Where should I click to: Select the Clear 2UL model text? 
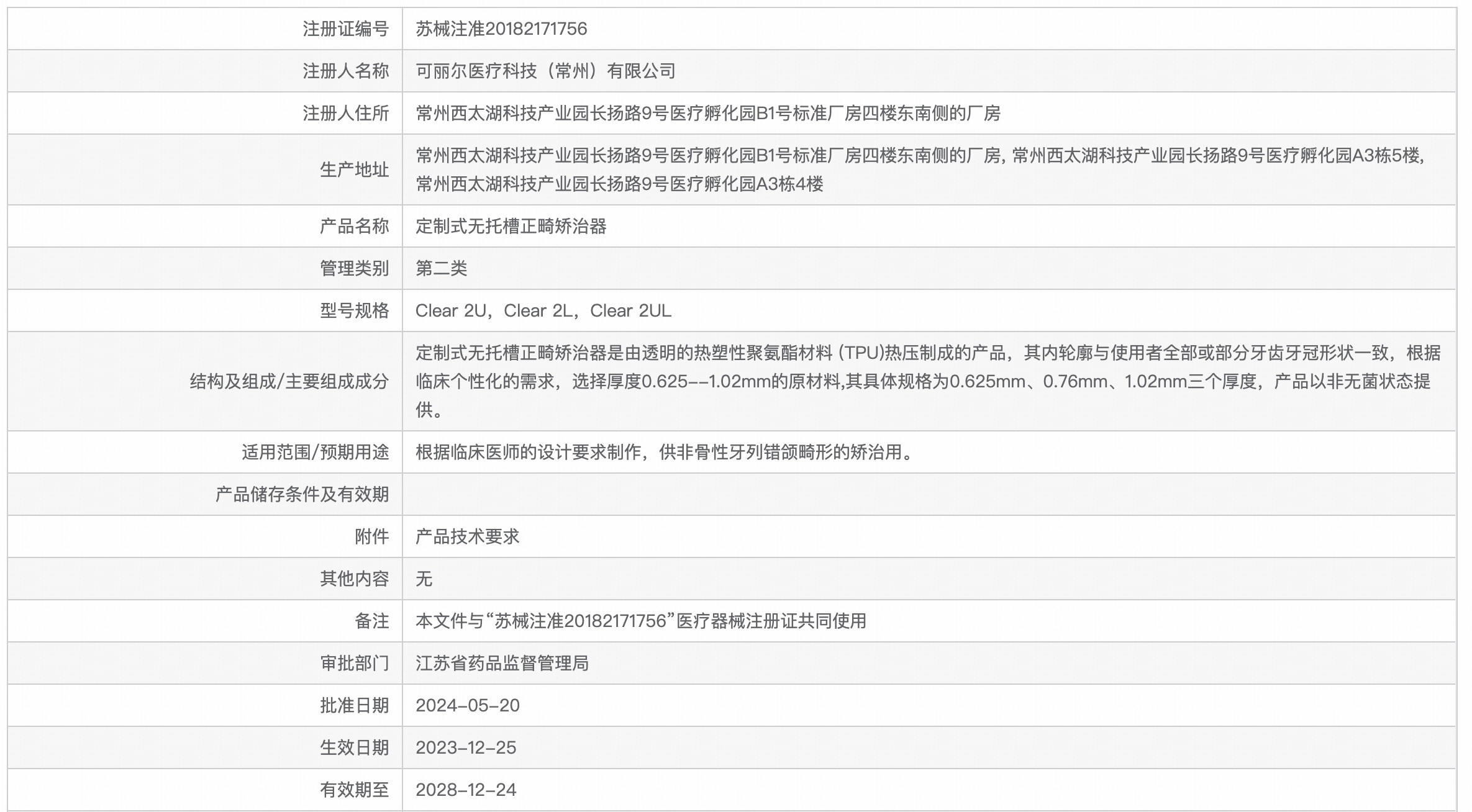pos(630,310)
